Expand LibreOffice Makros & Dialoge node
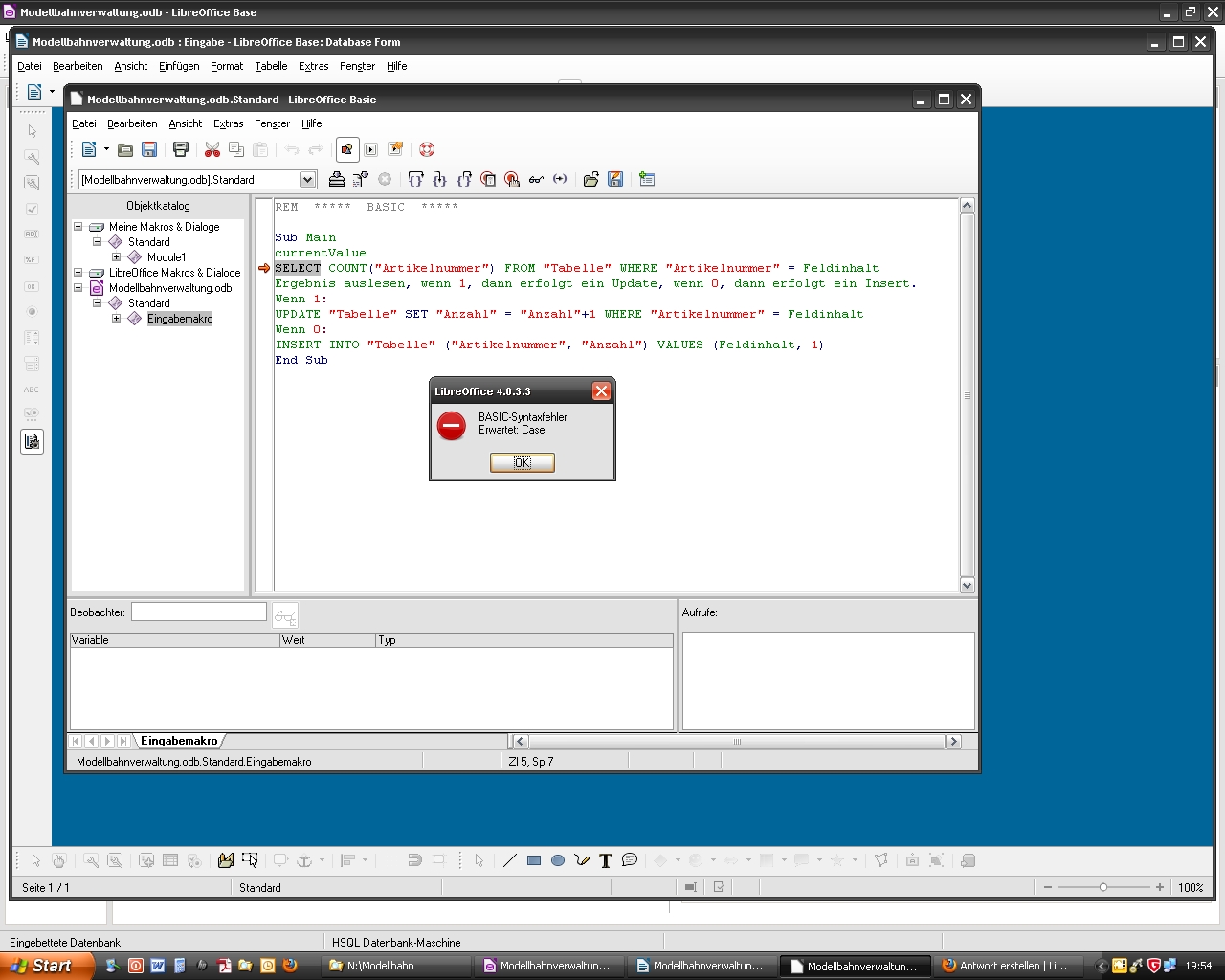Screen dimensions: 1225x980 click(x=78, y=273)
